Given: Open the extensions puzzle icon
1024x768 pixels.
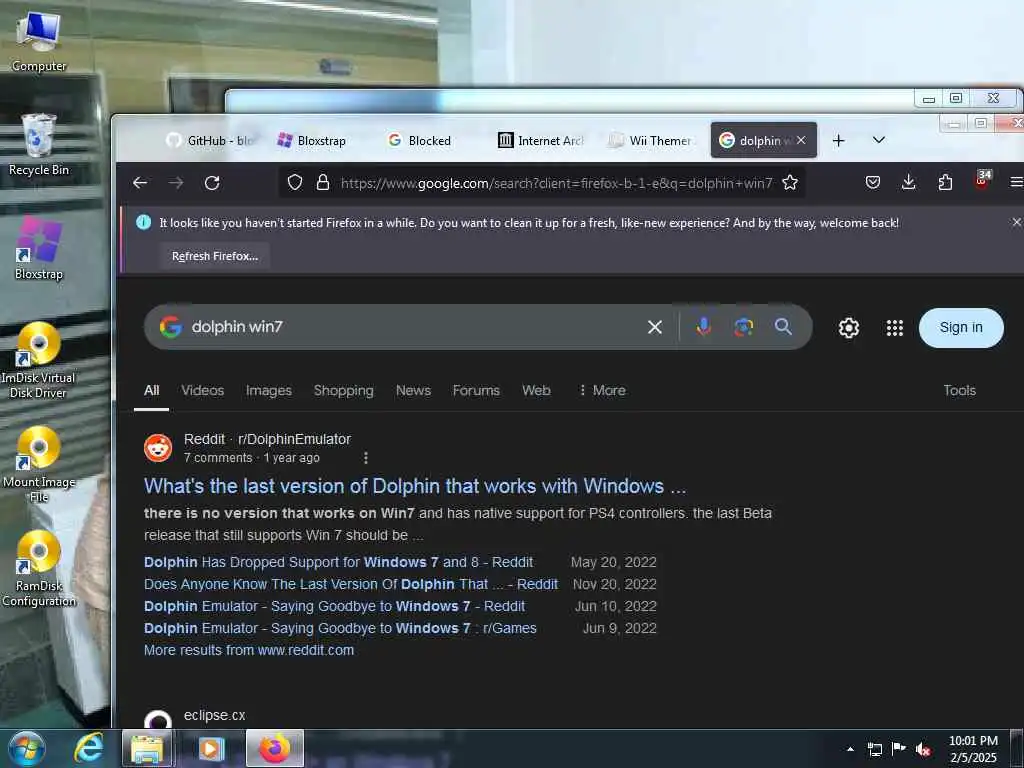Looking at the screenshot, I should tap(945, 183).
